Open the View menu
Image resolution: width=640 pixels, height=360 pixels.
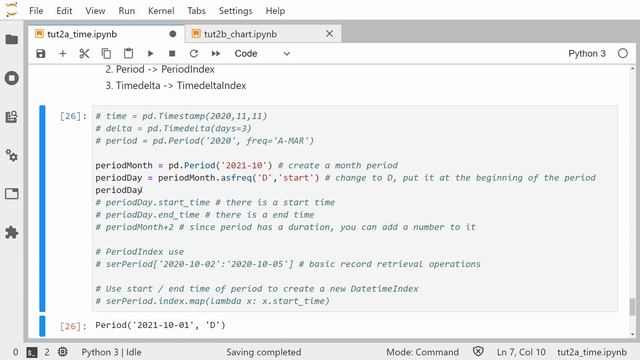(x=95, y=11)
